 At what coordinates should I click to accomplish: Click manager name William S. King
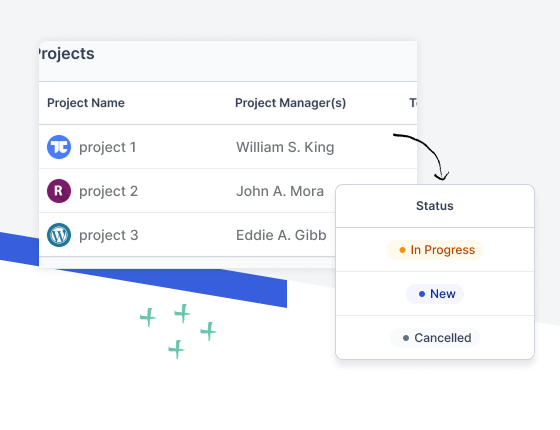(x=285, y=147)
